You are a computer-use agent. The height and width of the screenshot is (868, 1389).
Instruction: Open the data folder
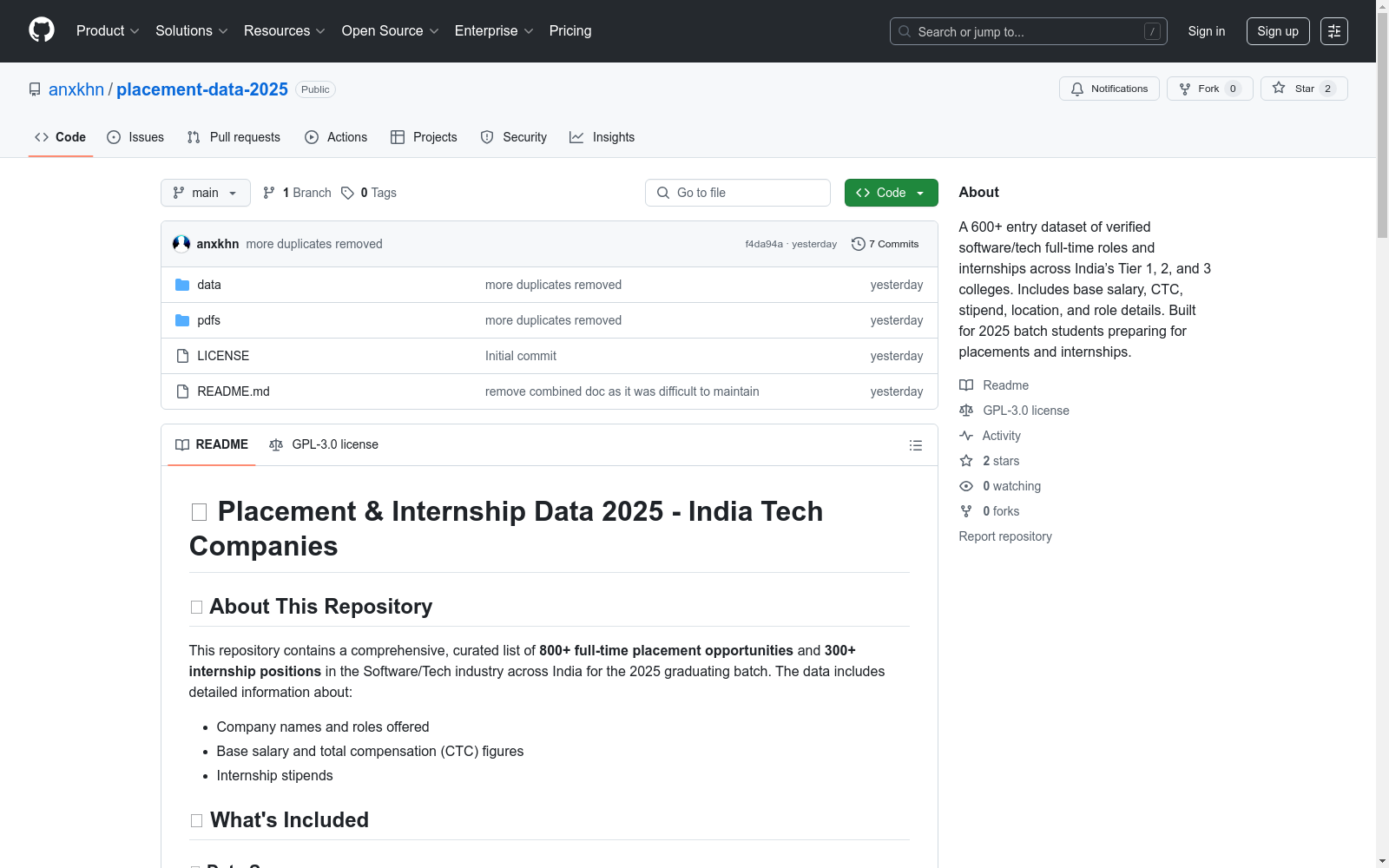209,285
